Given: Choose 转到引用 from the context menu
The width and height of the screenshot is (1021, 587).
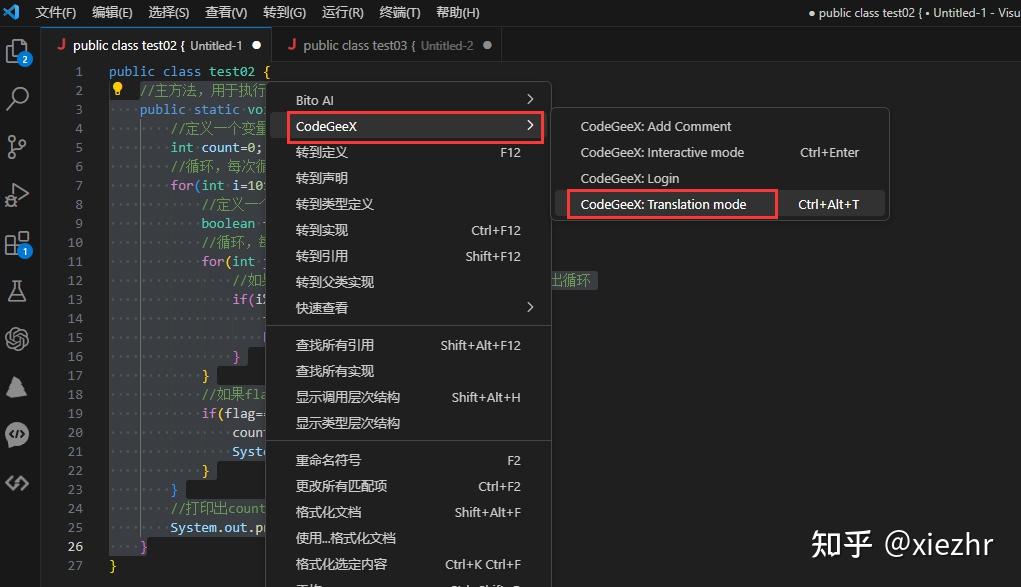Looking at the screenshot, I should [x=409, y=256].
